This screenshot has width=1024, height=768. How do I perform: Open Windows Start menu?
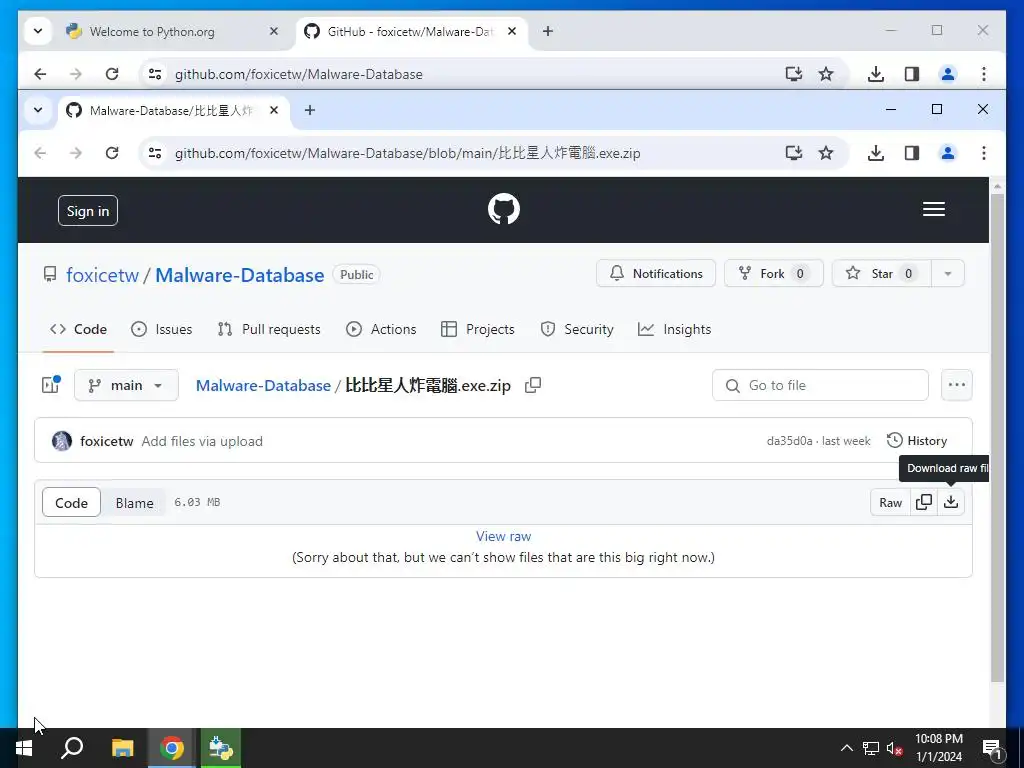24,748
